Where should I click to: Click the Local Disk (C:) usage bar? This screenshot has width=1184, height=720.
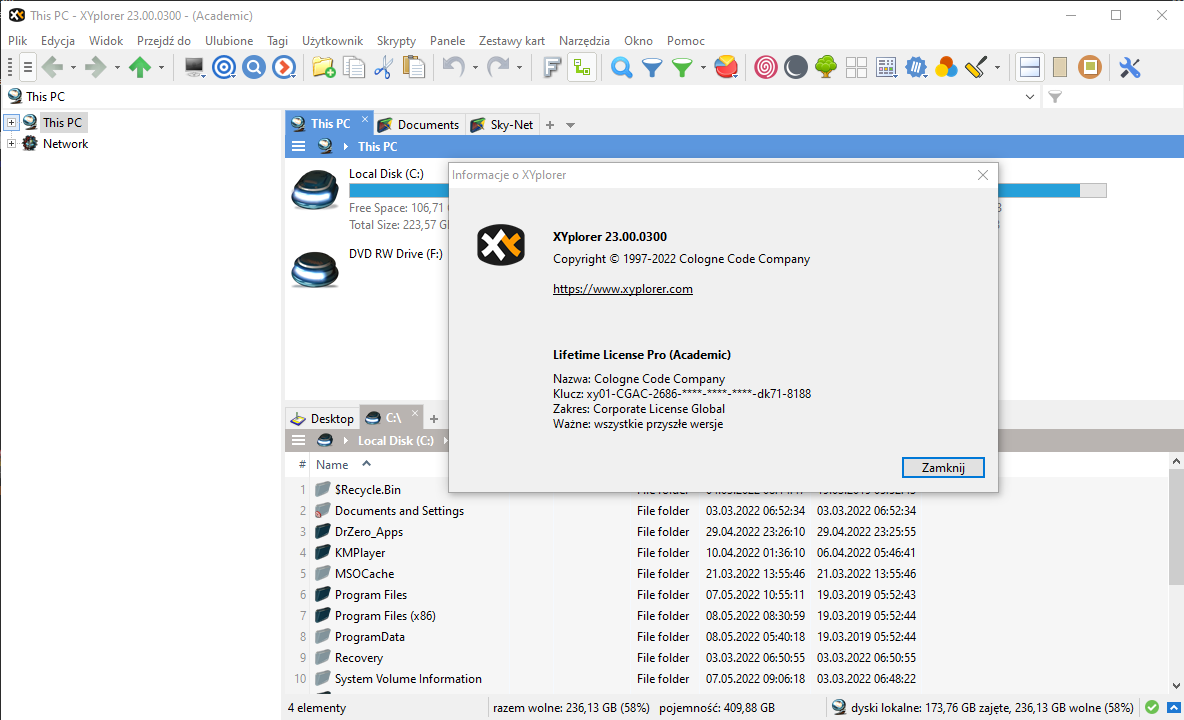[727, 190]
